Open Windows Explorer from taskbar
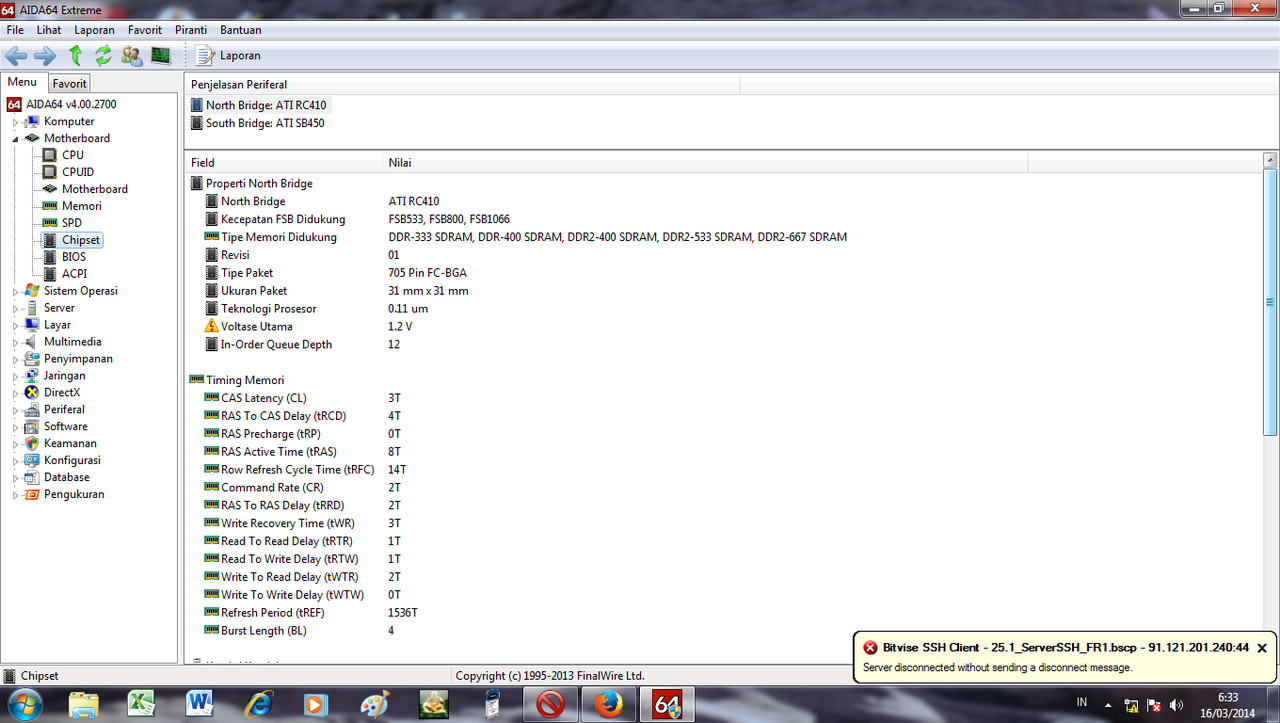Image resolution: width=1280 pixels, height=723 pixels. tap(84, 705)
